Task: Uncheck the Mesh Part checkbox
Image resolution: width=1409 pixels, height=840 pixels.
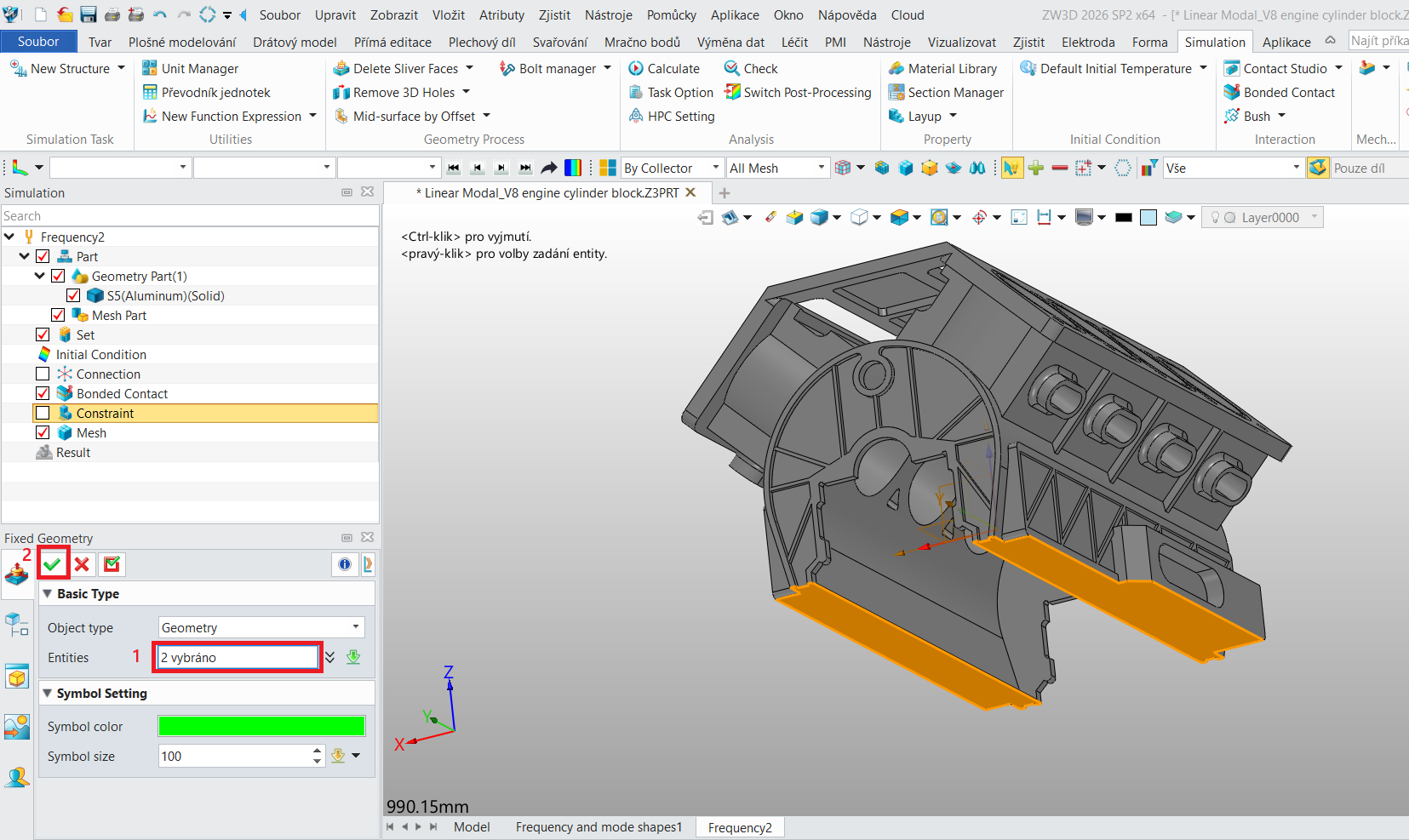Action: pyautogui.click(x=58, y=315)
